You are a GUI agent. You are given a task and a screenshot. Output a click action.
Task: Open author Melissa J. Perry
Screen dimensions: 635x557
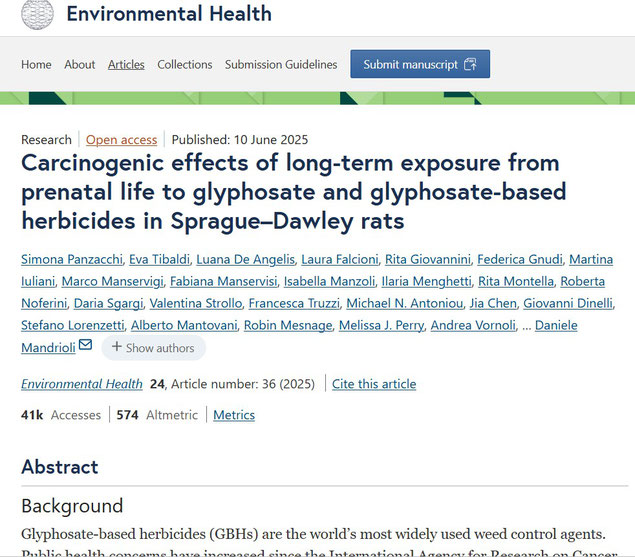pos(381,325)
